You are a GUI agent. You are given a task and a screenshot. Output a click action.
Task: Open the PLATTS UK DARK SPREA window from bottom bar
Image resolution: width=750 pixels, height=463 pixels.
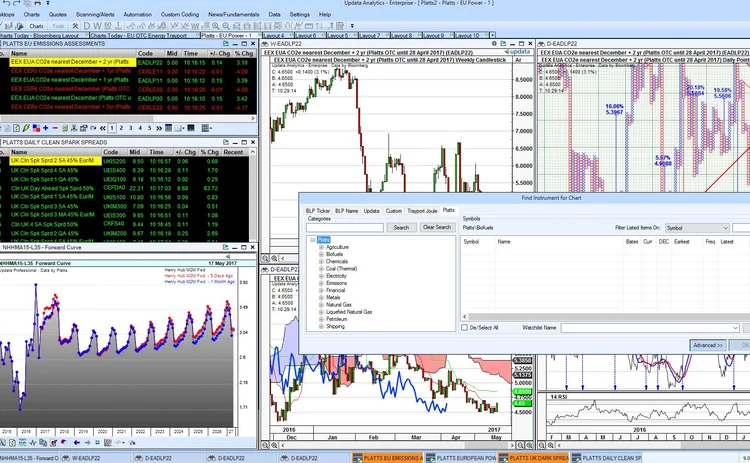click(x=533, y=458)
